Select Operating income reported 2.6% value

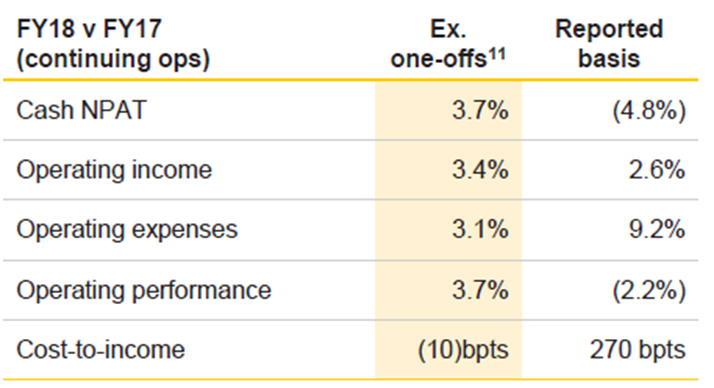click(657, 170)
